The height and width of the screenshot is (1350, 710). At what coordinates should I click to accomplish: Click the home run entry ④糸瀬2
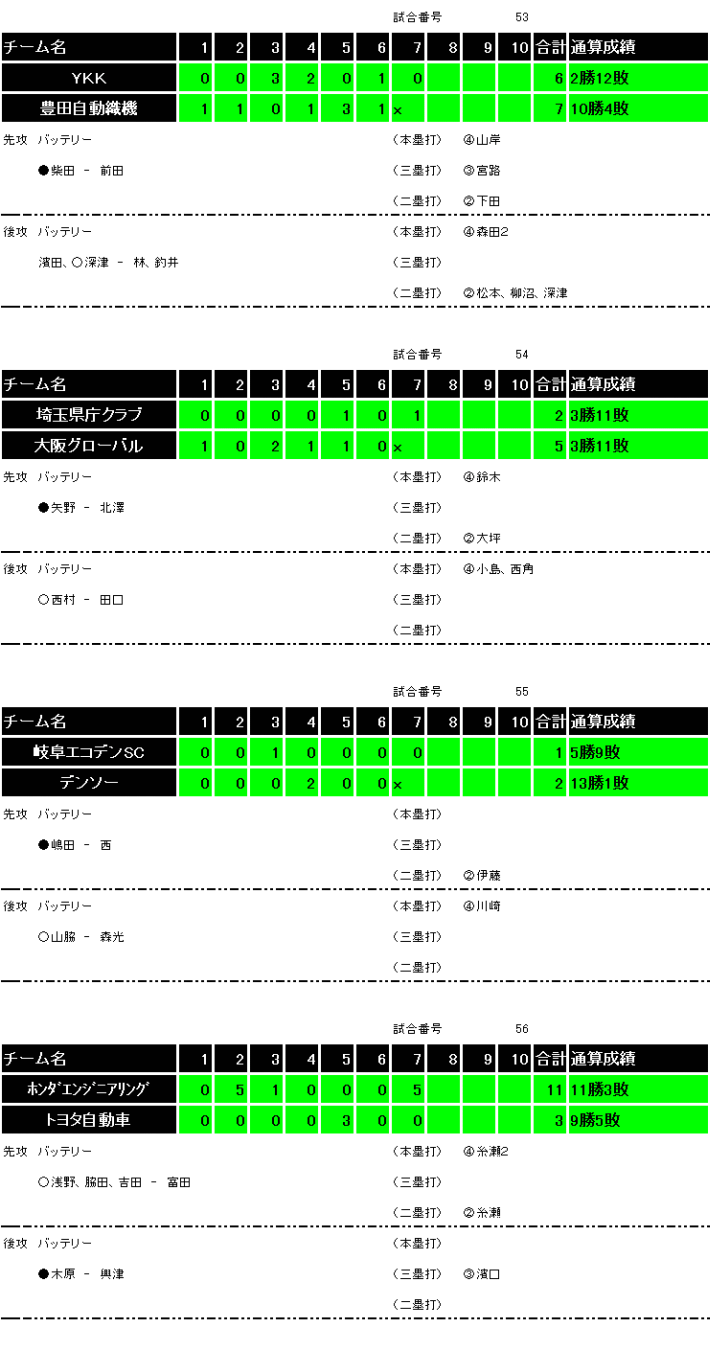(485, 1151)
